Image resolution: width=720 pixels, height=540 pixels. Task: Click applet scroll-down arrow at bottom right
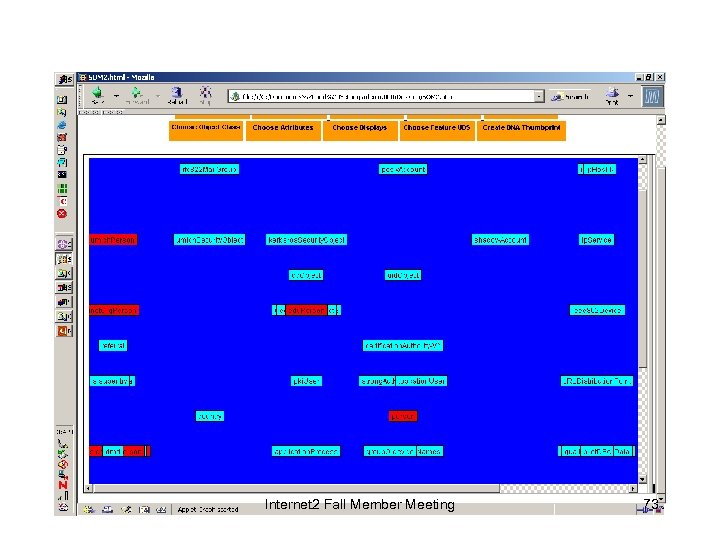642,479
